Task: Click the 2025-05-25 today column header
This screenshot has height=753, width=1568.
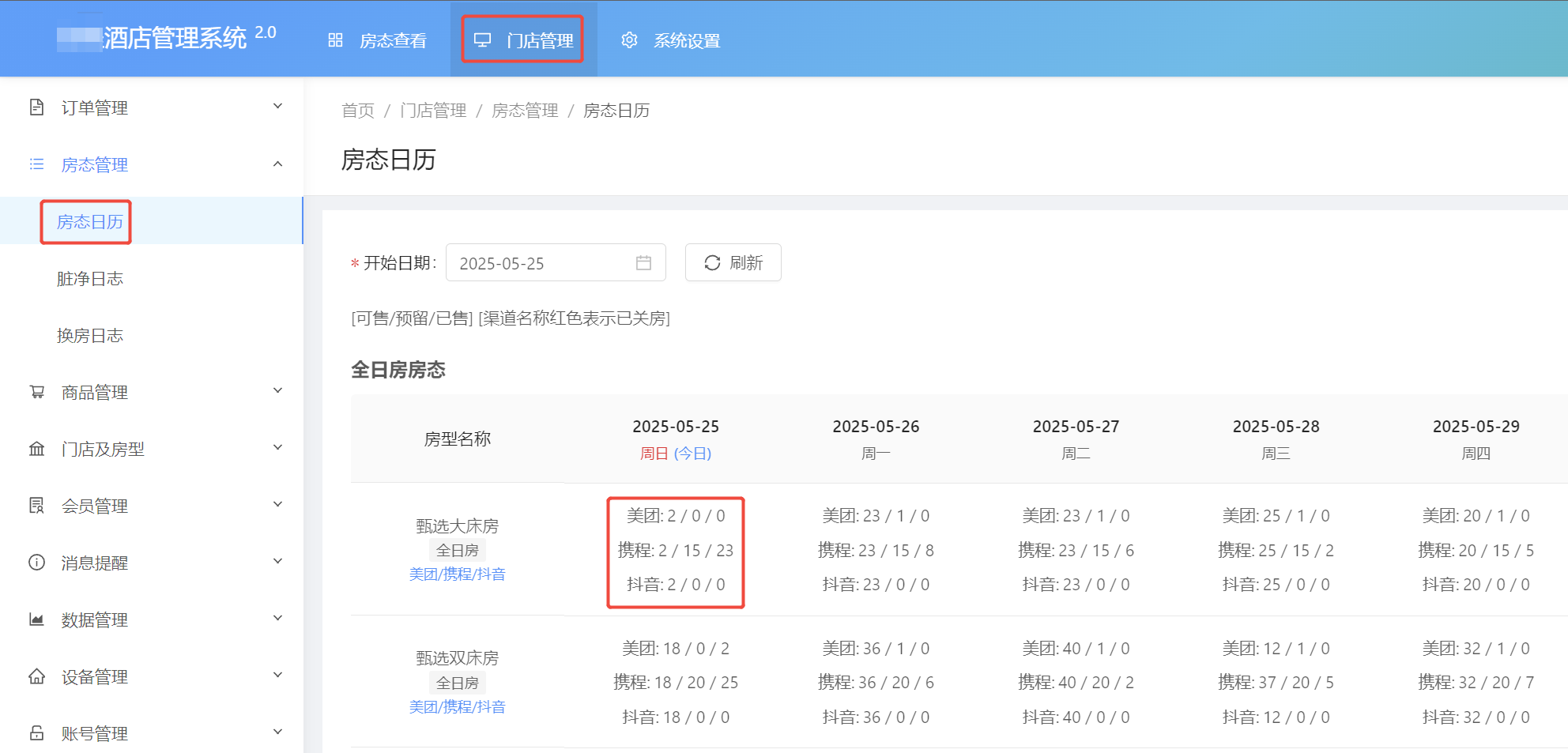Action: (x=676, y=439)
